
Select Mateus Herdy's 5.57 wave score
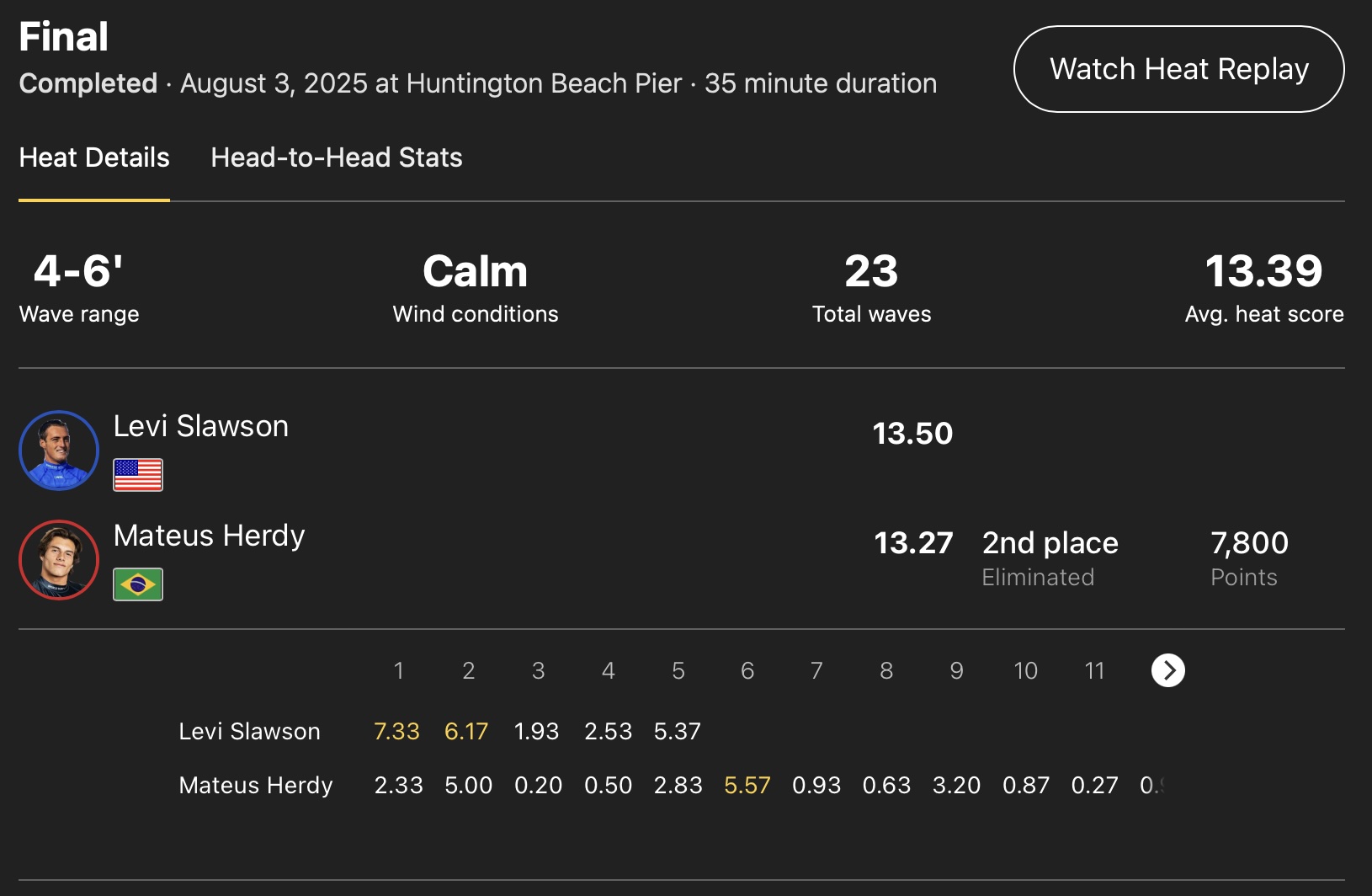[x=747, y=785]
